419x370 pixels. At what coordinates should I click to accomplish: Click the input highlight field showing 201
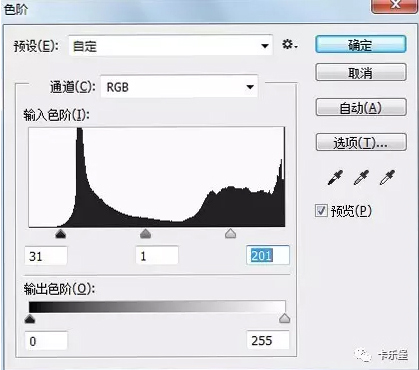tap(268, 256)
